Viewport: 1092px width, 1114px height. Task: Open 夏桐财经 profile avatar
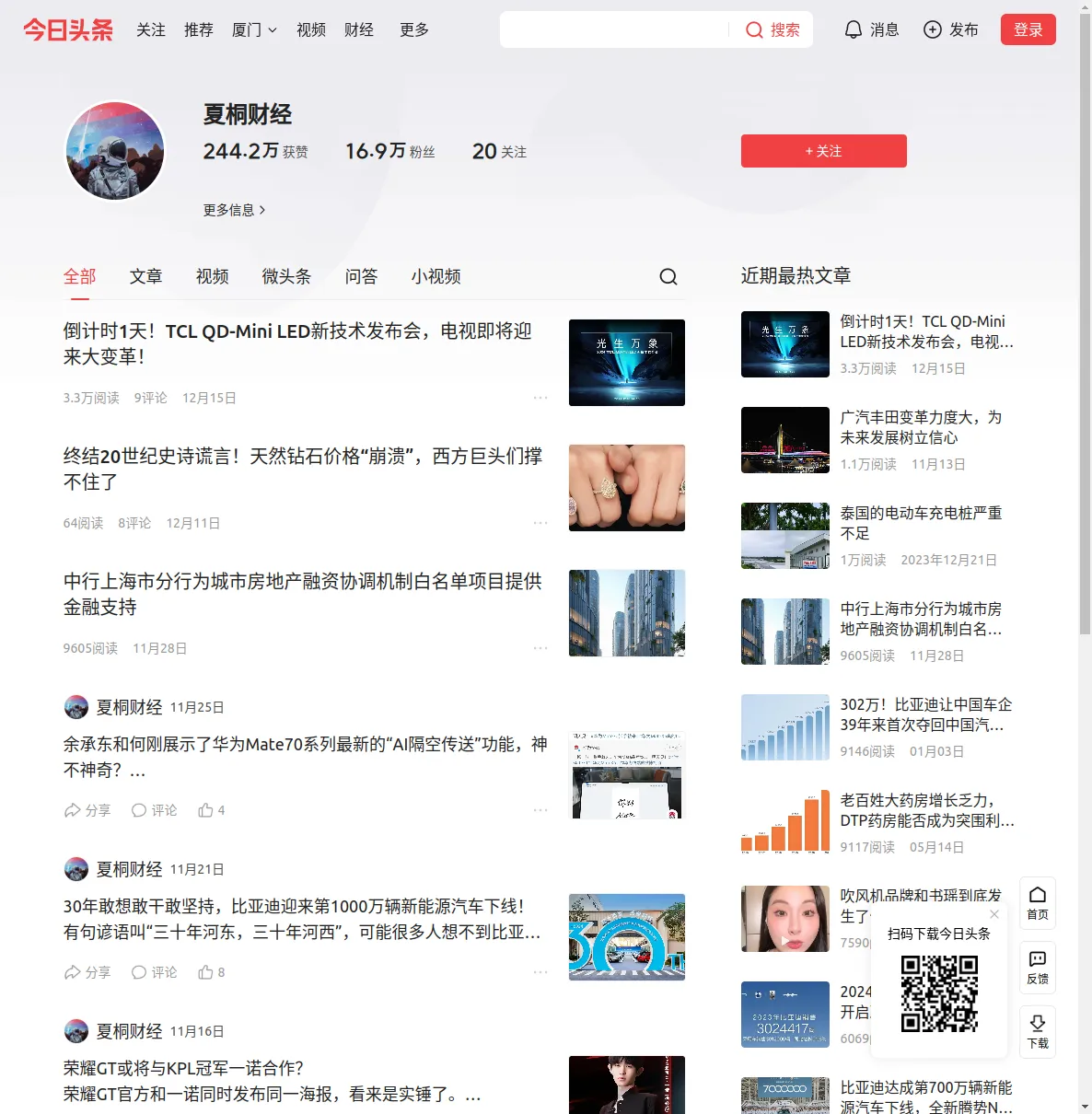[x=115, y=151]
